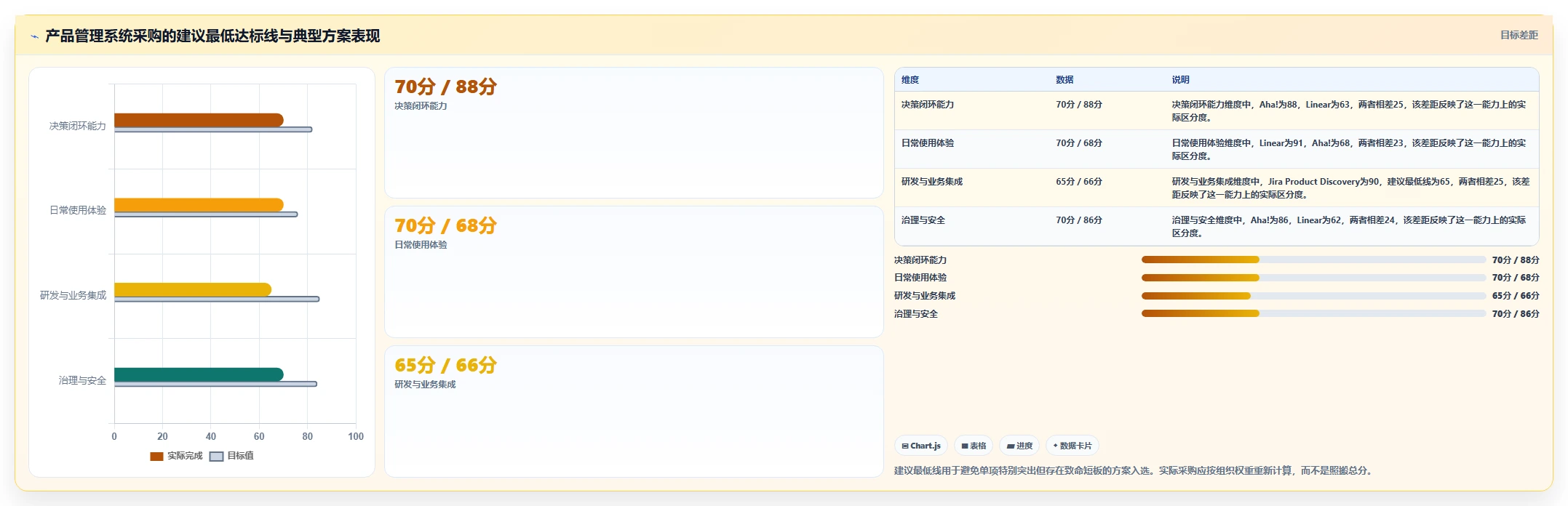The width and height of the screenshot is (1568, 506).
Task: Click the 决策闭环能力 caption in the first card
Action: [x=421, y=106]
